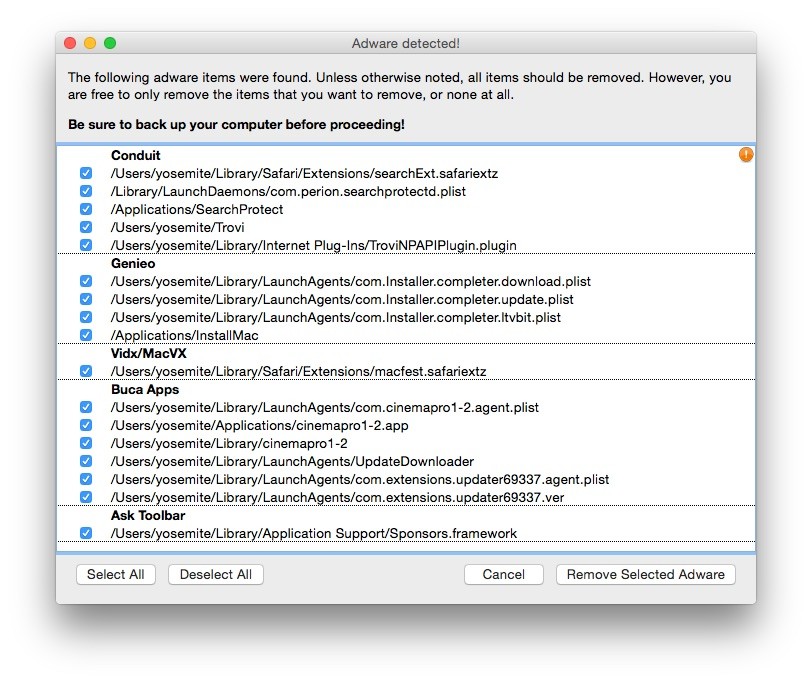
Task: Cancel the adware removal dialog
Action: (503, 575)
